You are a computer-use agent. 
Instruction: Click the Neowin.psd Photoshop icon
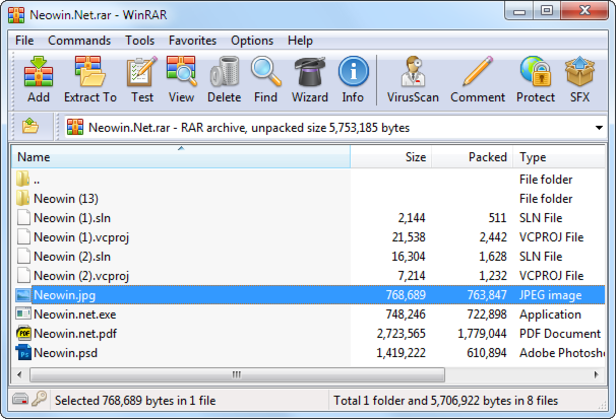(24, 353)
